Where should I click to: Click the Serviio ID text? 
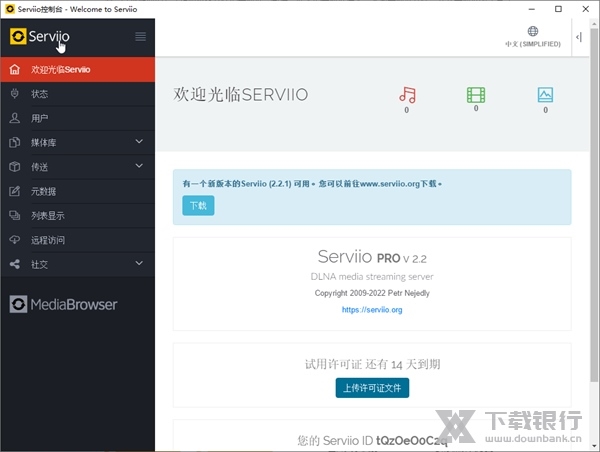(x=372, y=441)
